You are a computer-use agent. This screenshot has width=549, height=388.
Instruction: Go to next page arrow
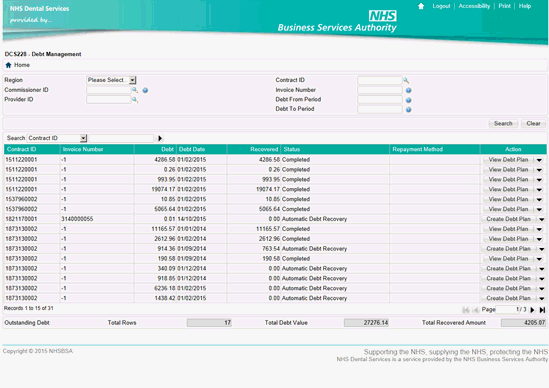[533, 310]
